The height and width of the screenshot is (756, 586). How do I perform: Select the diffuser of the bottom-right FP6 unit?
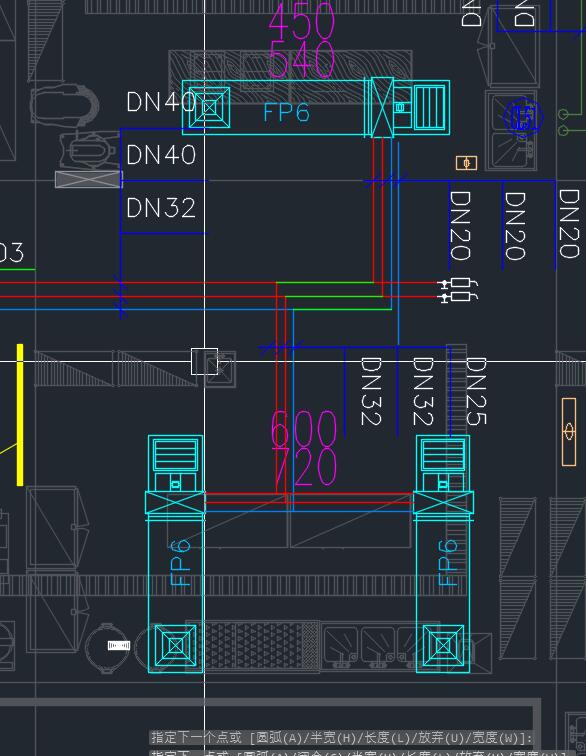coord(443,646)
